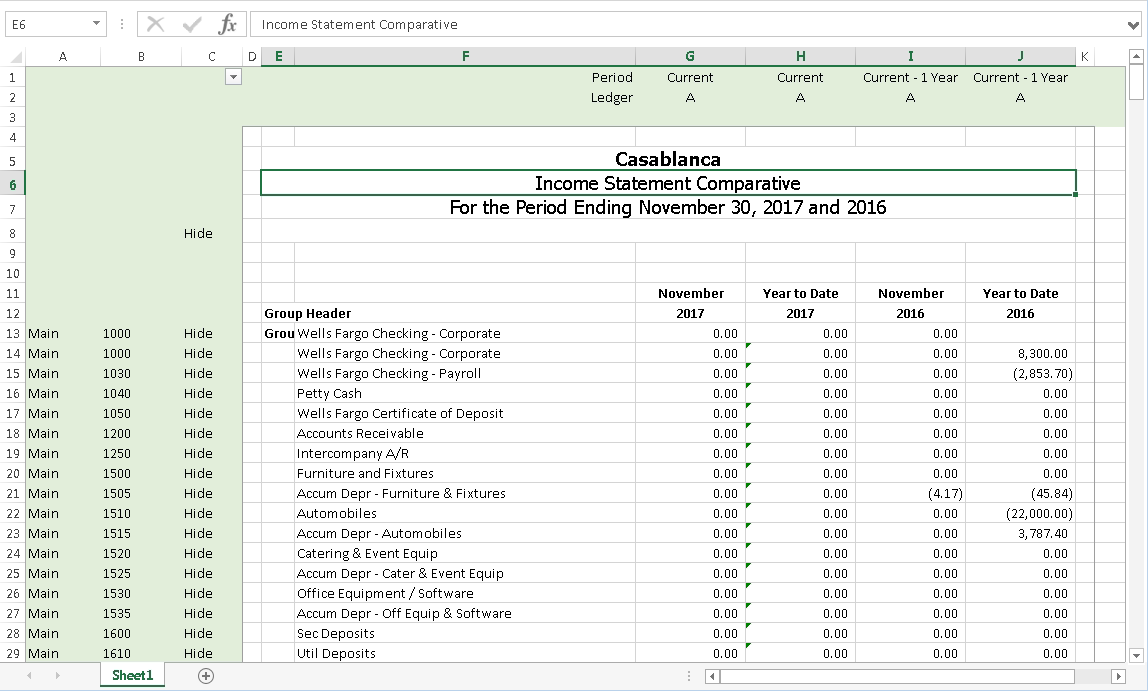Select column I header
This screenshot has height=691, width=1148.
pos(910,56)
